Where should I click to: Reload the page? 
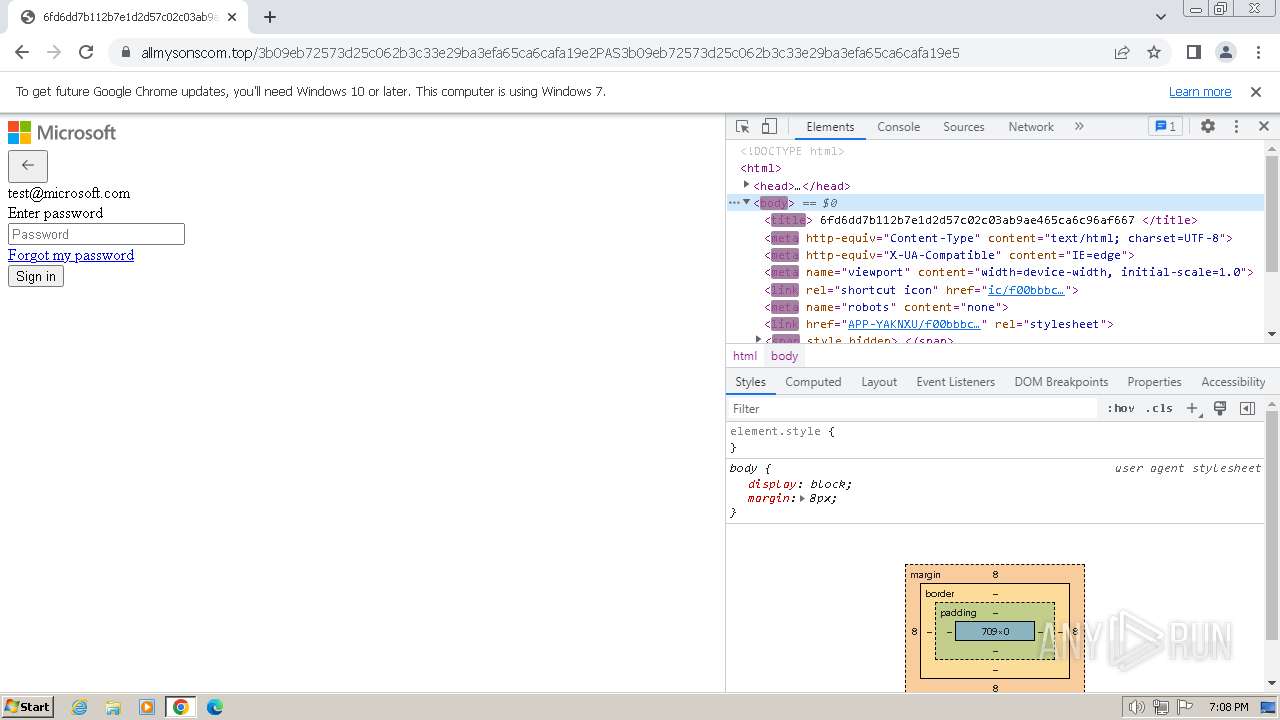pyautogui.click(x=86, y=52)
